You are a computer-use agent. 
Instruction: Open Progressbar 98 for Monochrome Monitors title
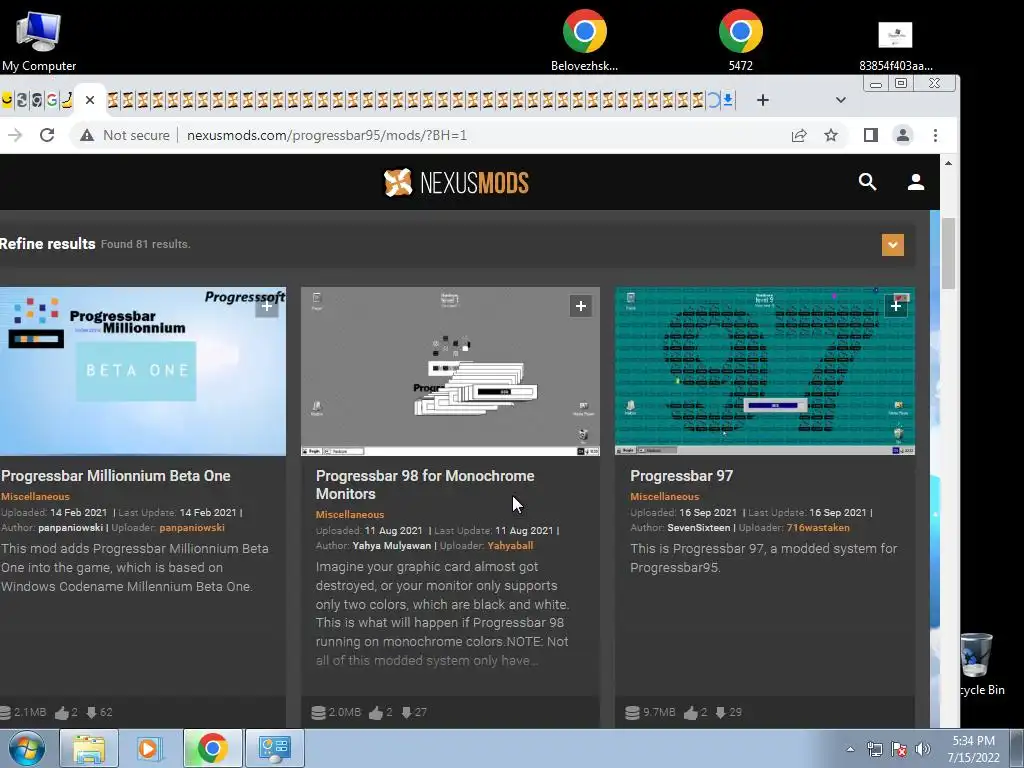pos(424,485)
